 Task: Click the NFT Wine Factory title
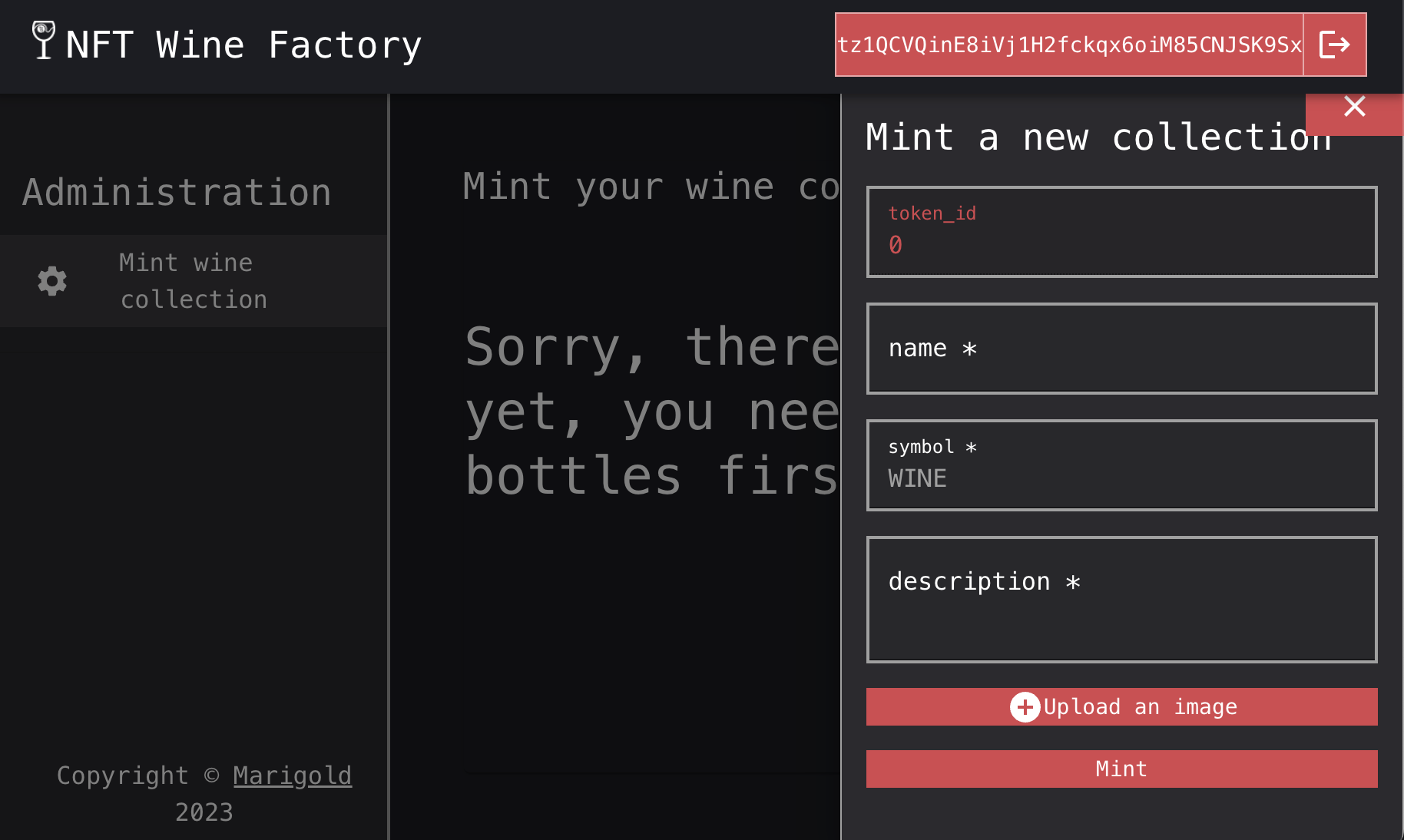[x=243, y=45]
